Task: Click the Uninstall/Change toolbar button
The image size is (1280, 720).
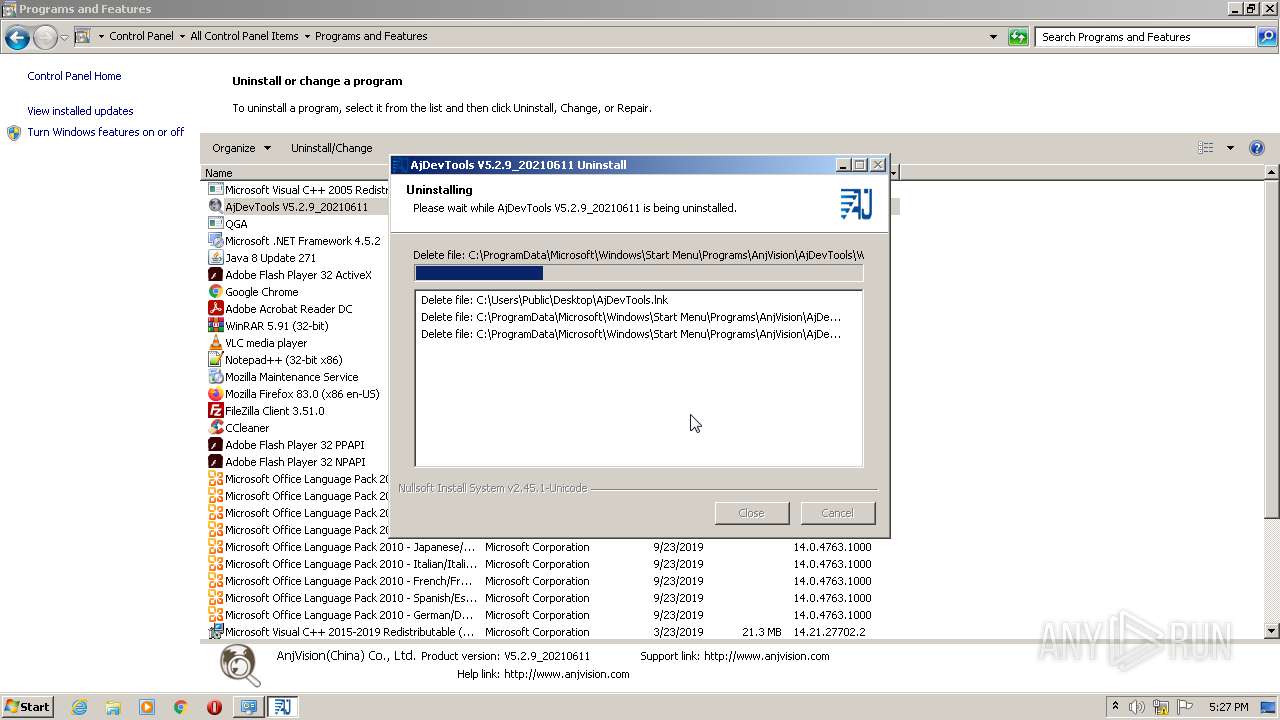Action: tap(331, 148)
